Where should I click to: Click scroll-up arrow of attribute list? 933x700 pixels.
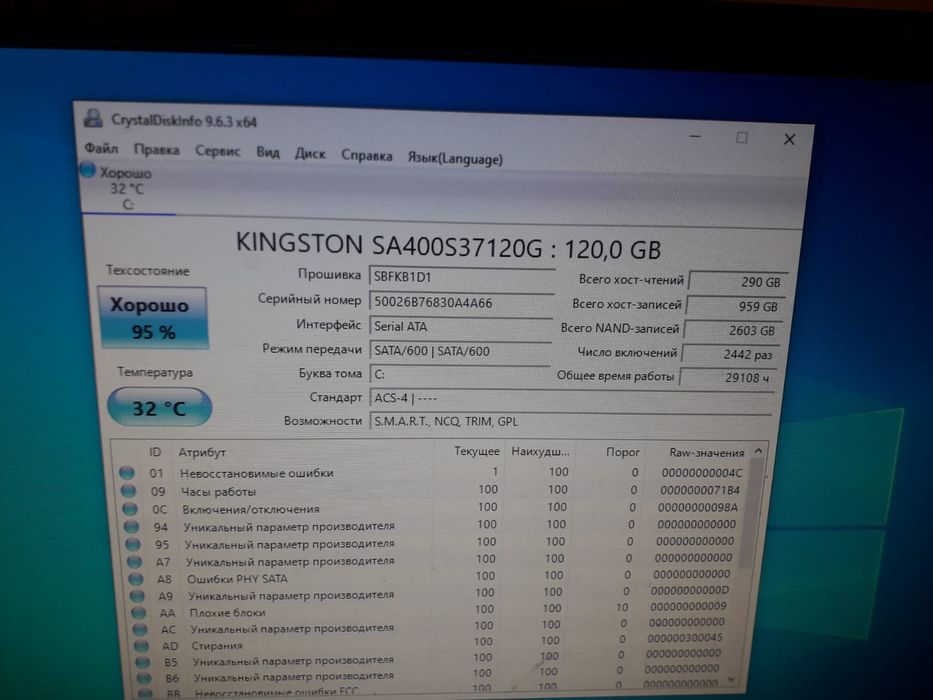pos(758,451)
